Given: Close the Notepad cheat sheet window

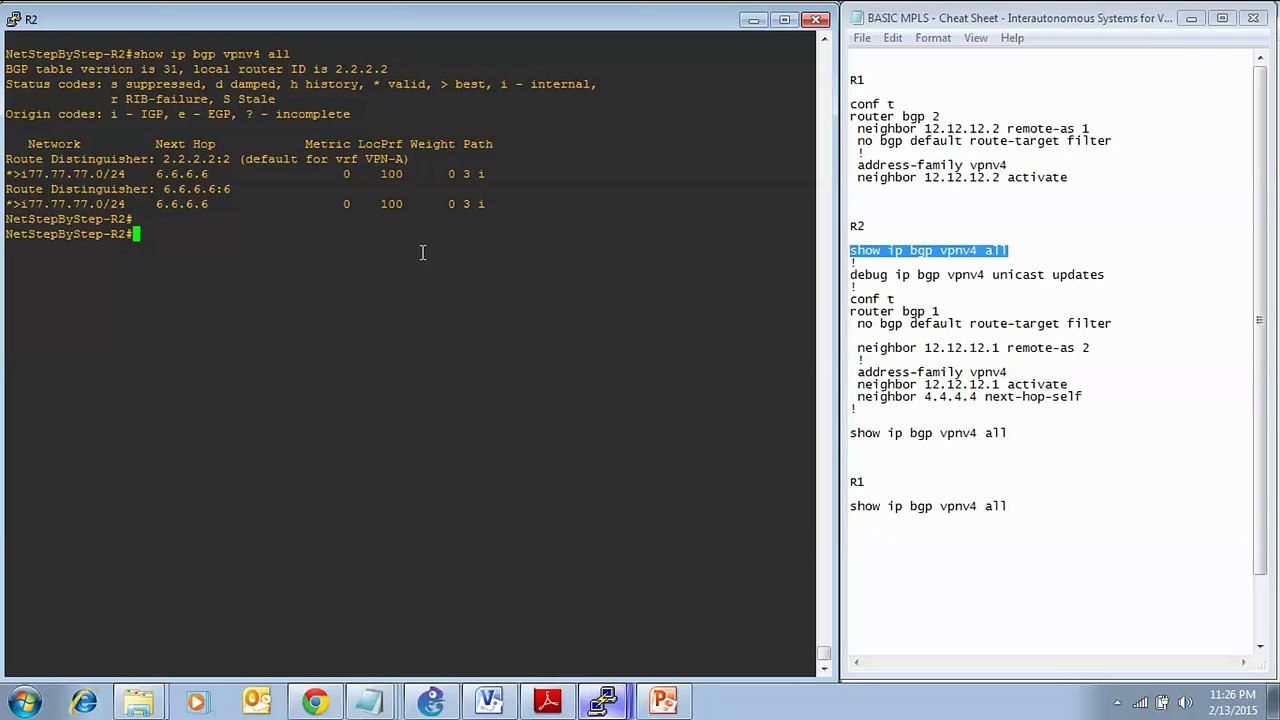Looking at the screenshot, I should tap(1253, 18).
